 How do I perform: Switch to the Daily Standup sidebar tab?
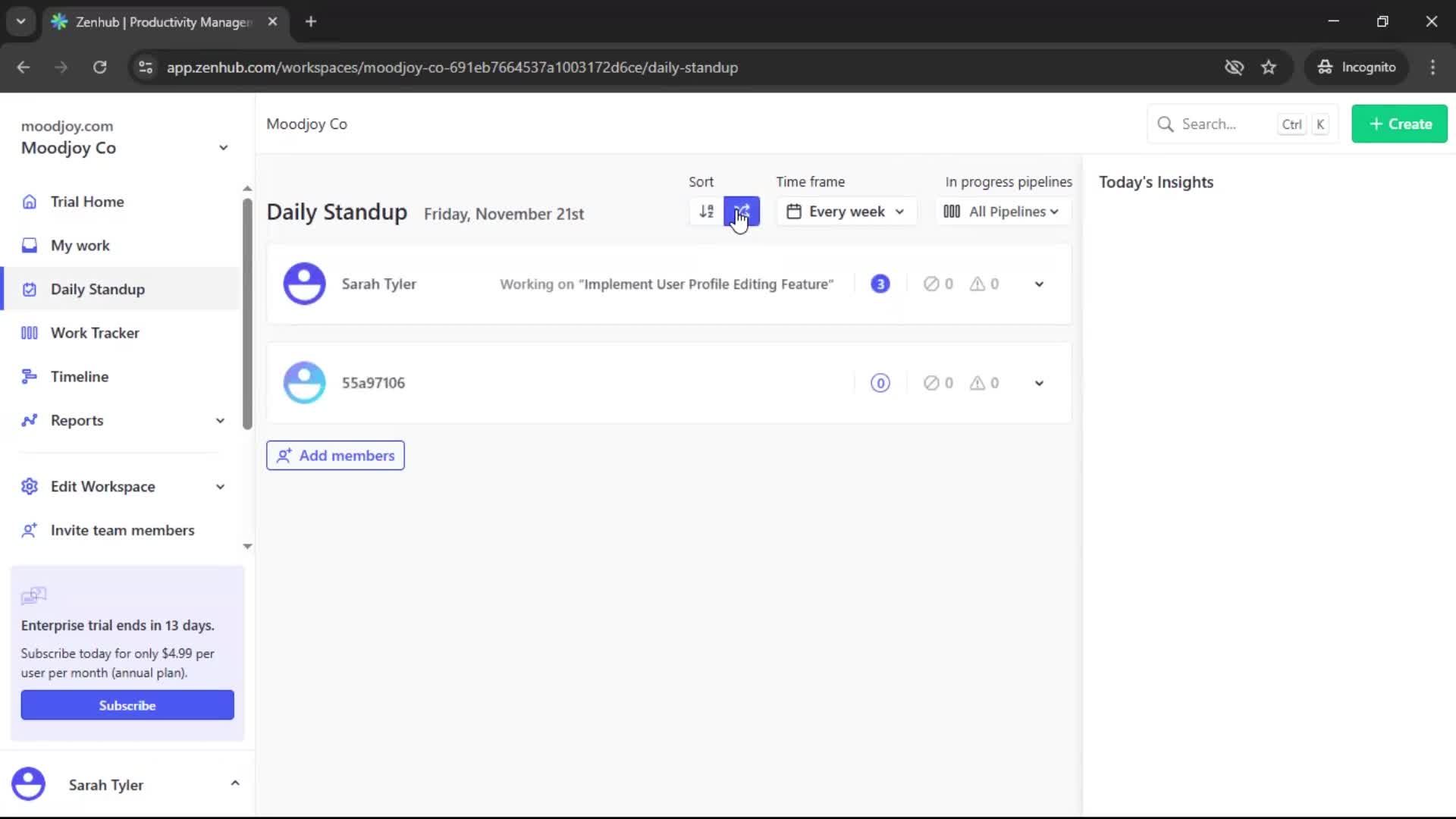click(x=97, y=289)
